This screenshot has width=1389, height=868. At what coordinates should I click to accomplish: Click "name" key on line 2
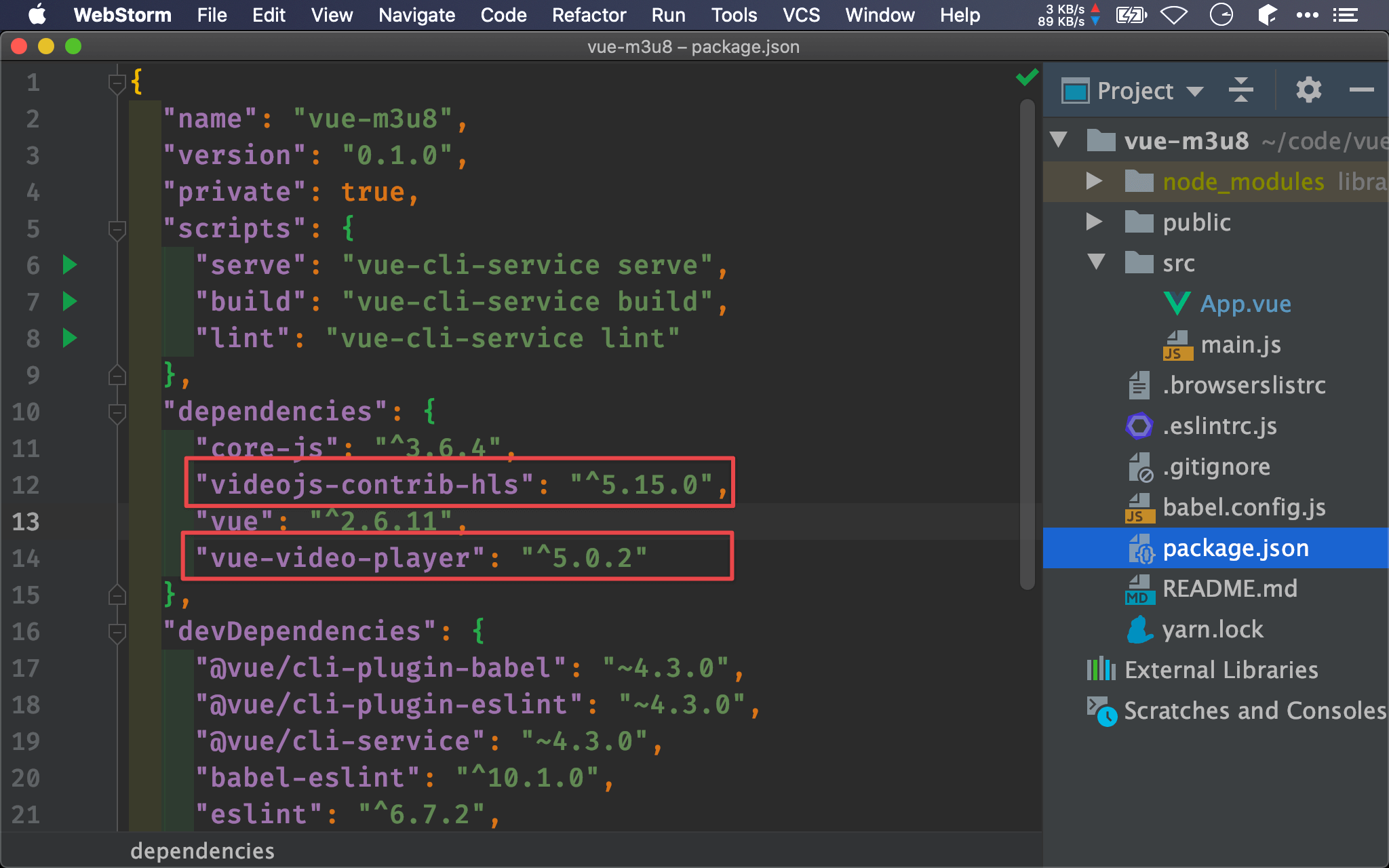pyautogui.click(x=210, y=119)
